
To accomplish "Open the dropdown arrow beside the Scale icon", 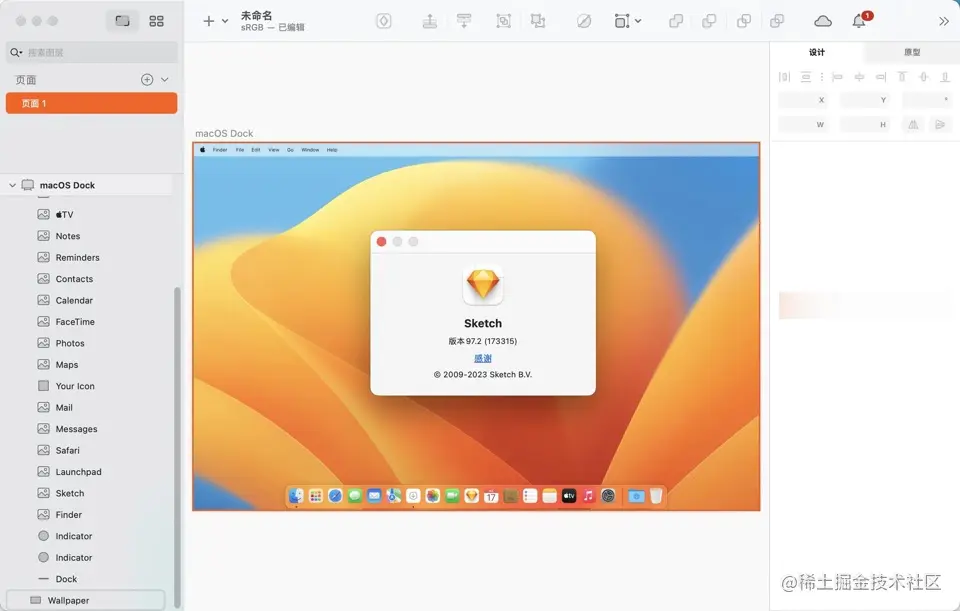I will point(638,21).
